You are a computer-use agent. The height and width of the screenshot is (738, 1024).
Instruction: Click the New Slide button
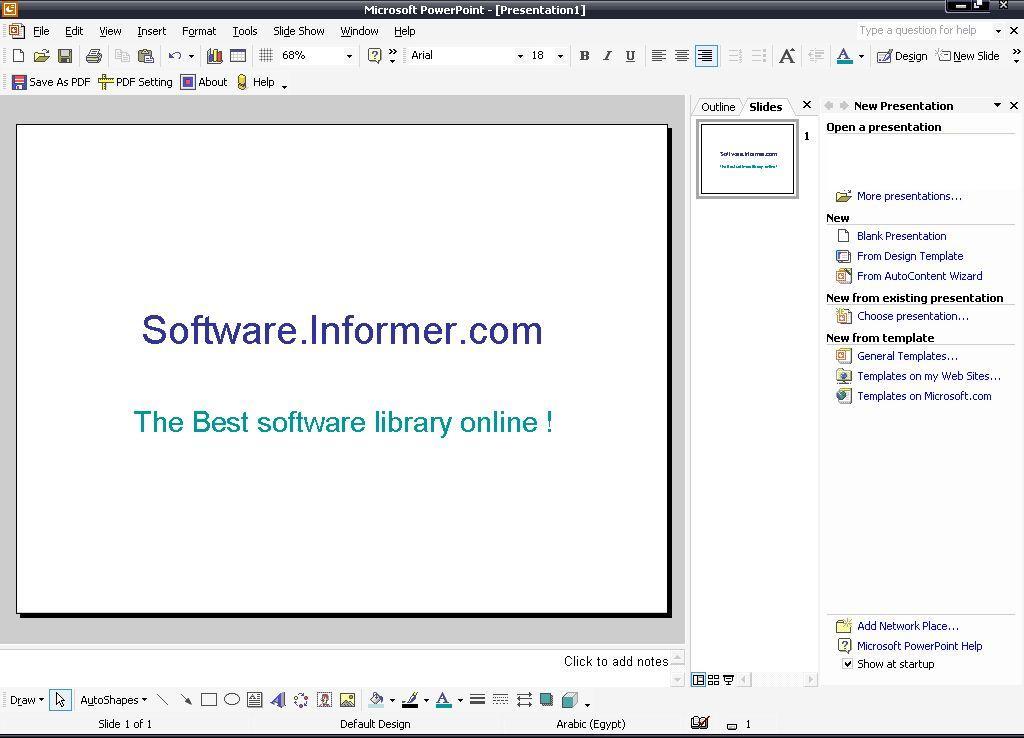coord(968,56)
